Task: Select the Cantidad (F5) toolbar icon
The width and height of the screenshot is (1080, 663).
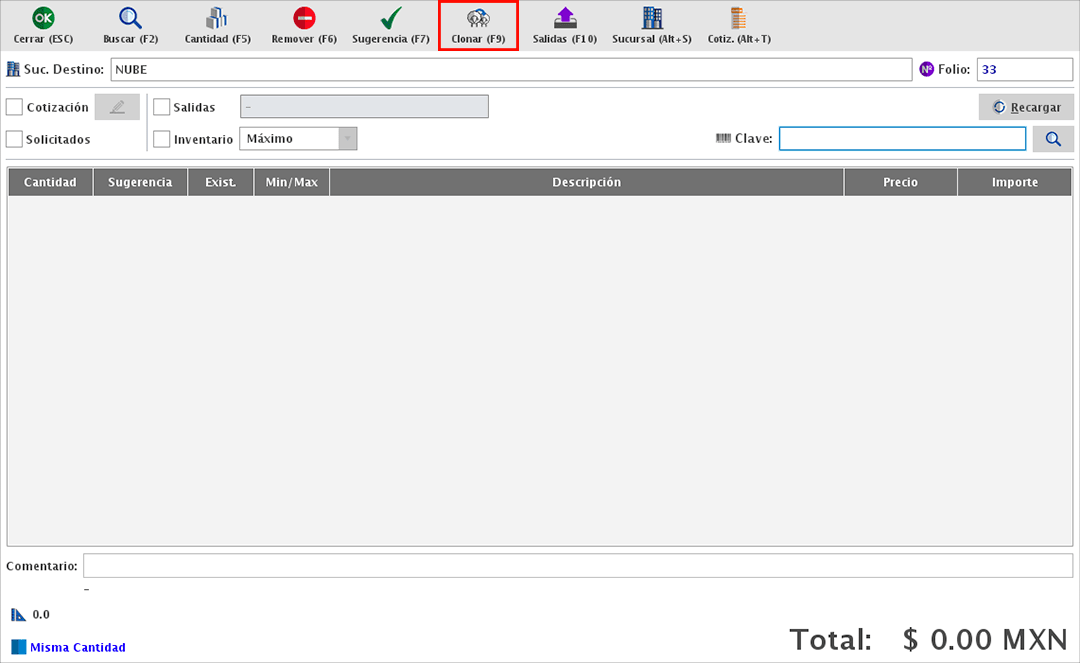Action: [217, 18]
